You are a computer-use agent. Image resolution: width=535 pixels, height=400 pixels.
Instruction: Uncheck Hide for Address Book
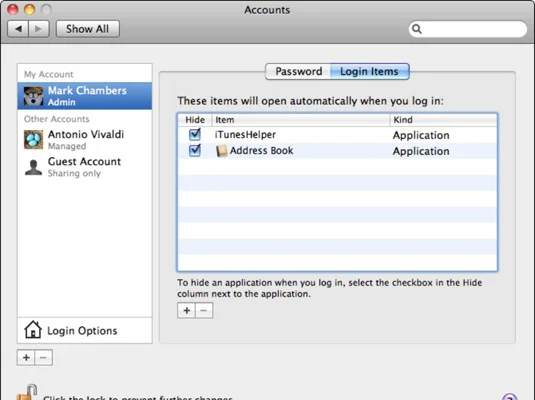(195, 151)
